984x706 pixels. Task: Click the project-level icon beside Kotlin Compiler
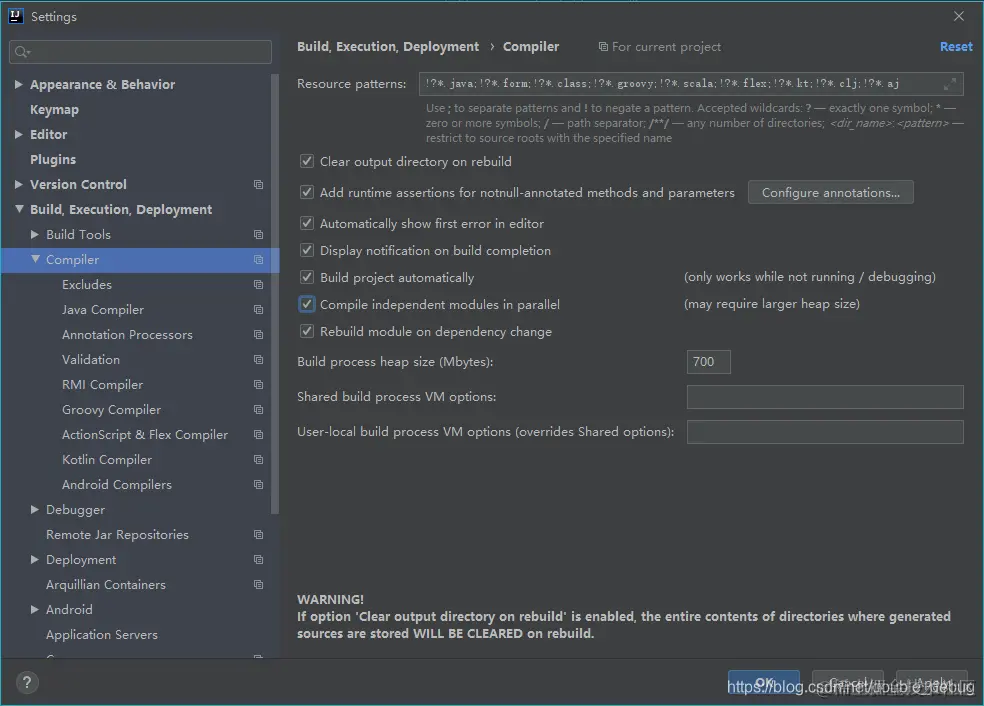(x=258, y=460)
